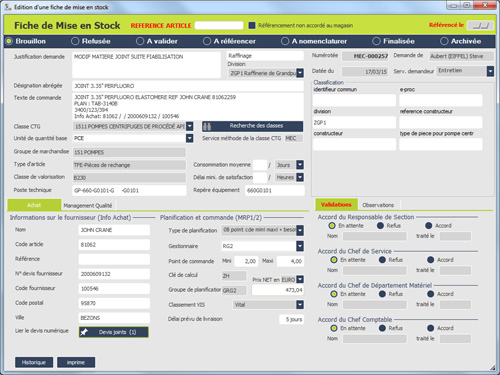Screen dimensions: 500x375
Task: Choose Accord for Responsable de Section
Action: [x=429, y=226]
